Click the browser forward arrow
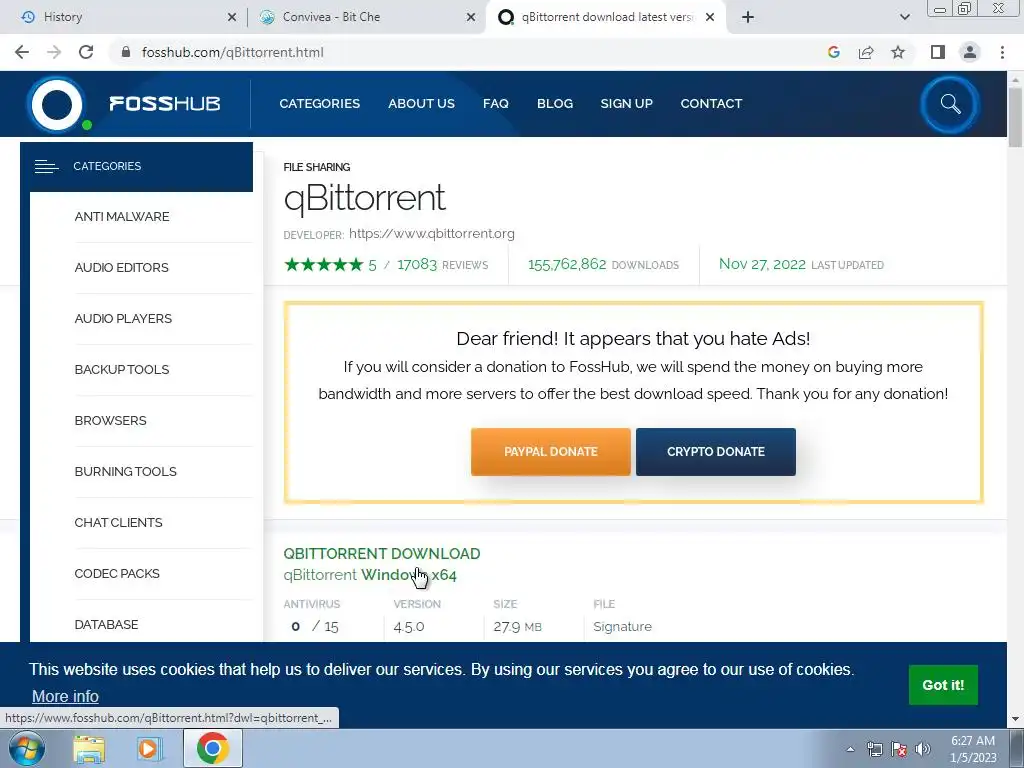1024x768 pixels. coord(54,52)
